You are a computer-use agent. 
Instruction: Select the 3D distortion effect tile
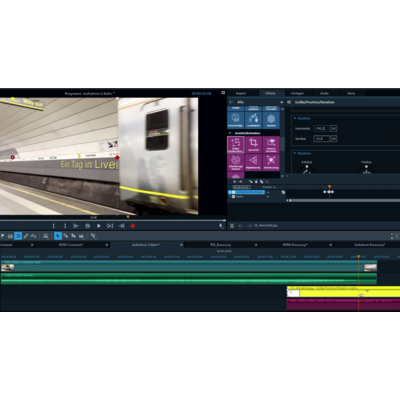click(271, 162)
